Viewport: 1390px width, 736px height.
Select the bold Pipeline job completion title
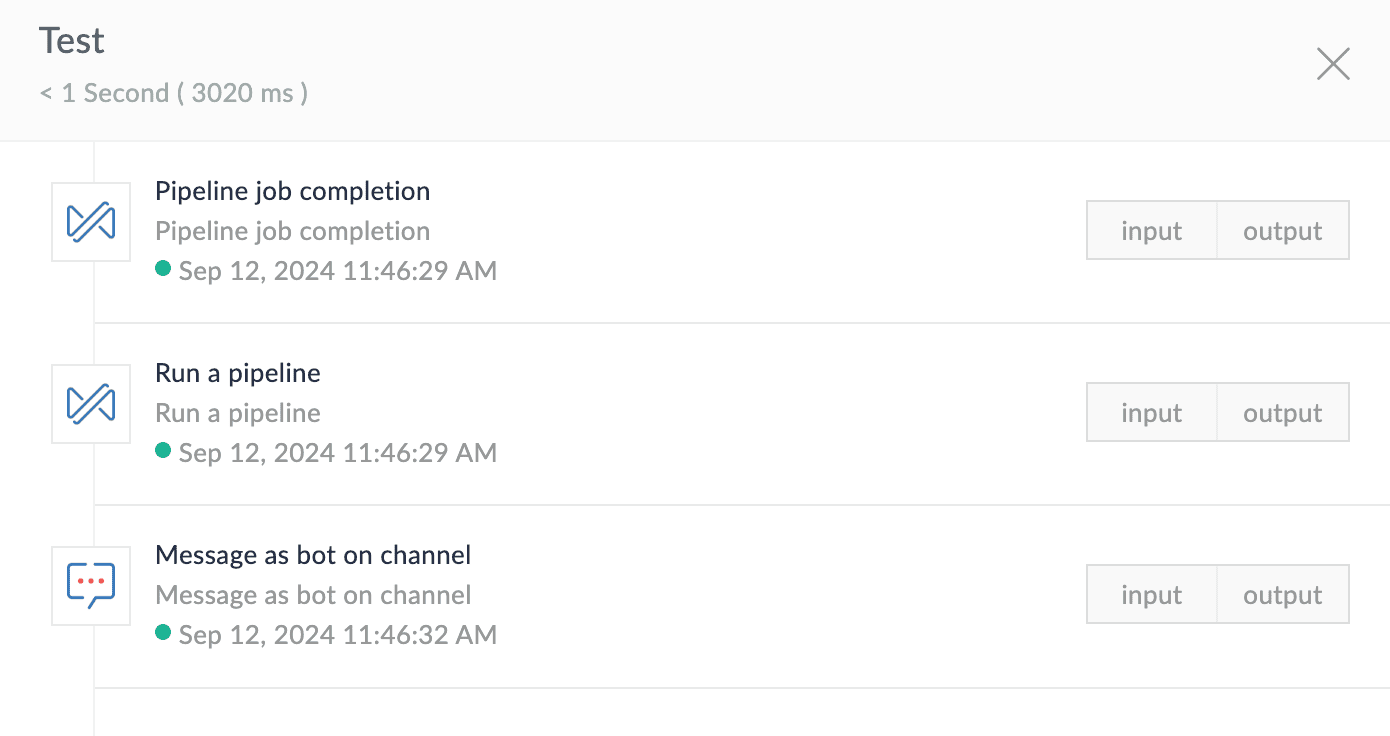tap(292, 191)
